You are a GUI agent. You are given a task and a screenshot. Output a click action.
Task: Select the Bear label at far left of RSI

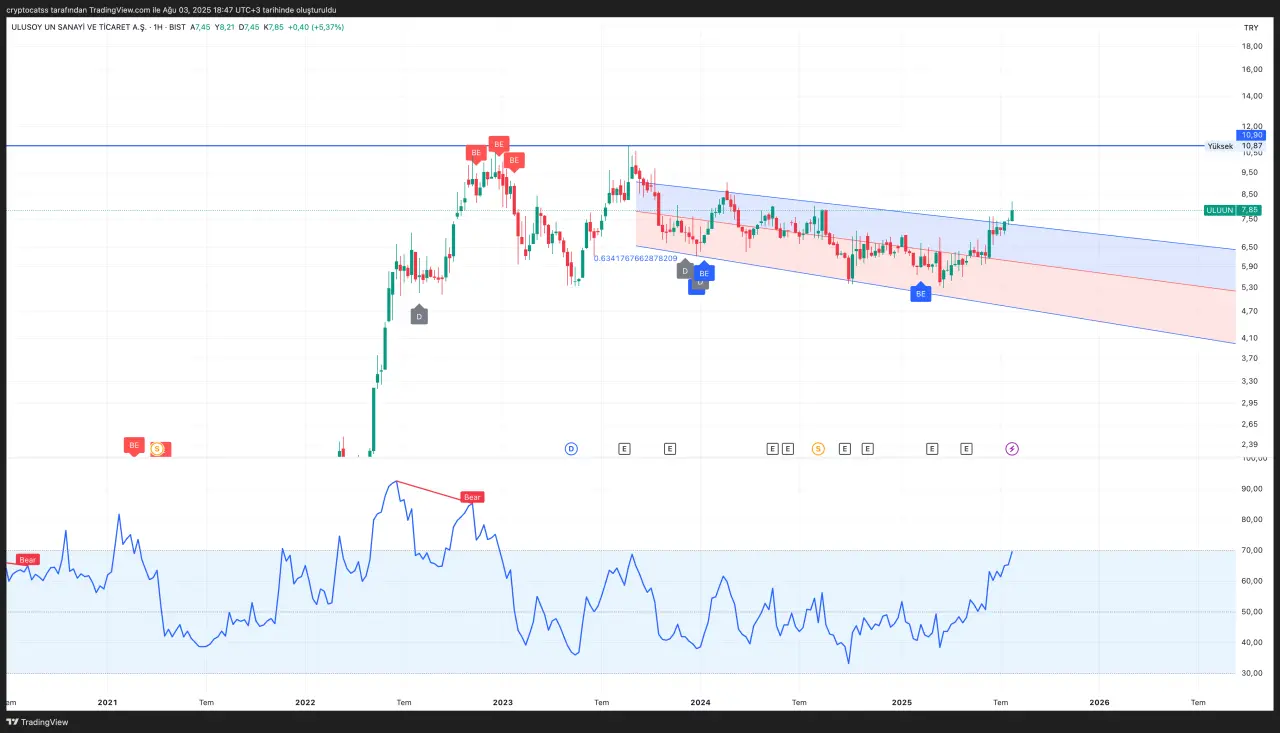click(x=28, y=560)
